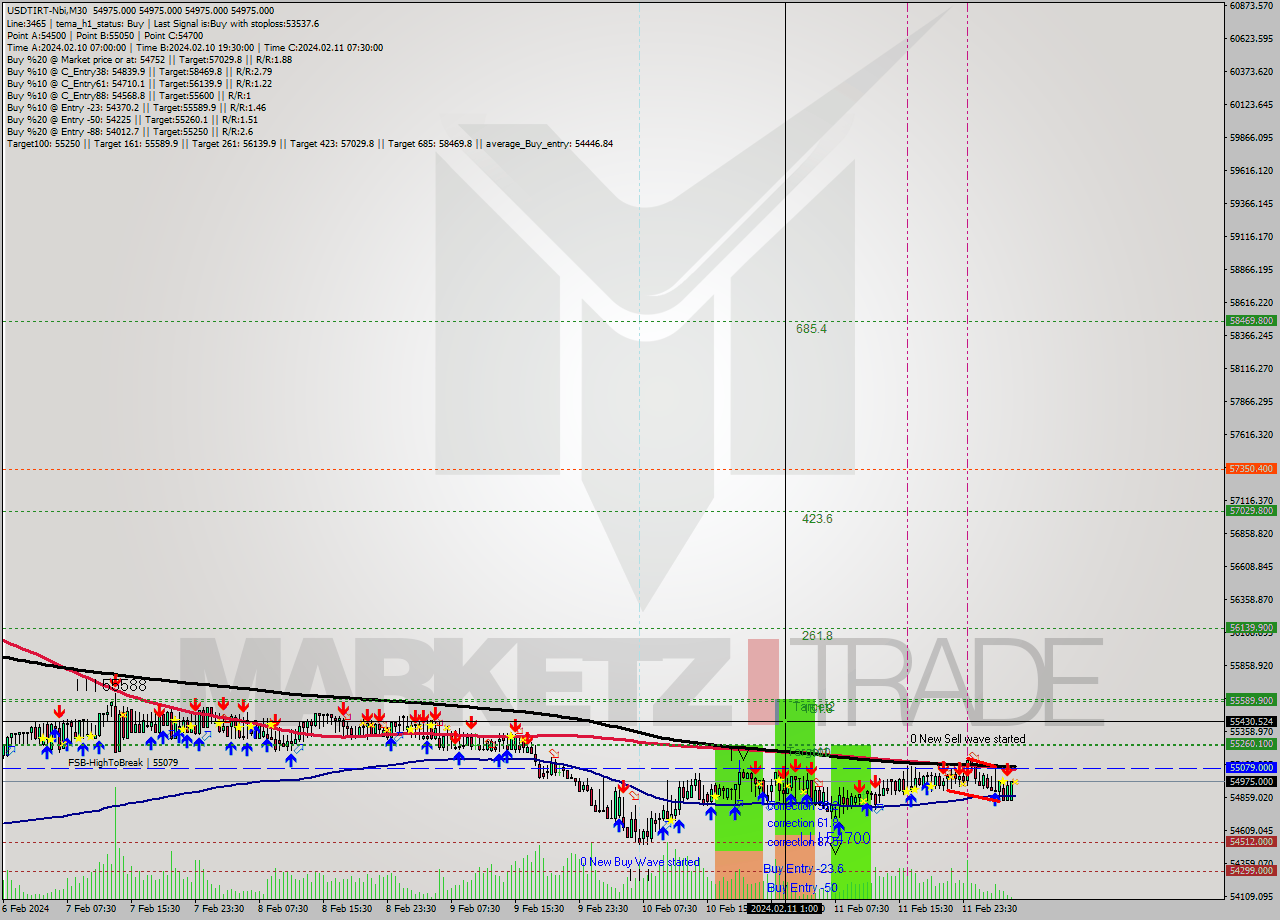Click the 'correction 61.8' label
The height and width of the screenshot is (920, 1280).
coord(800,823)
